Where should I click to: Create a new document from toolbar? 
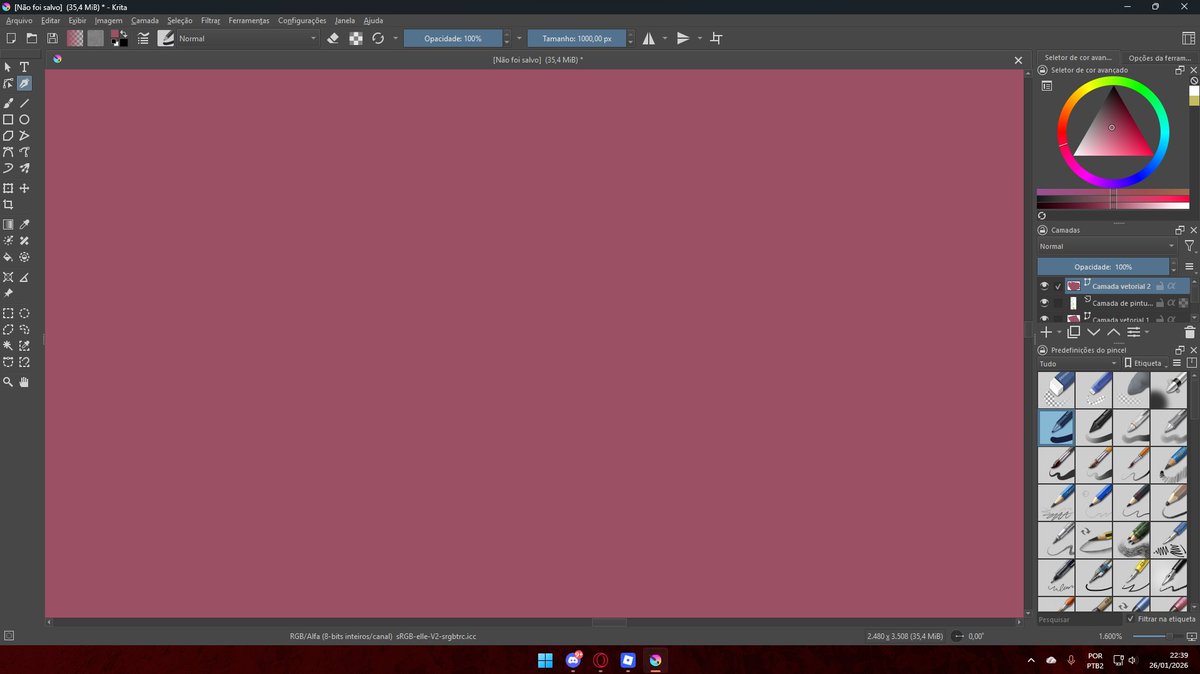[x=11, y=38]
